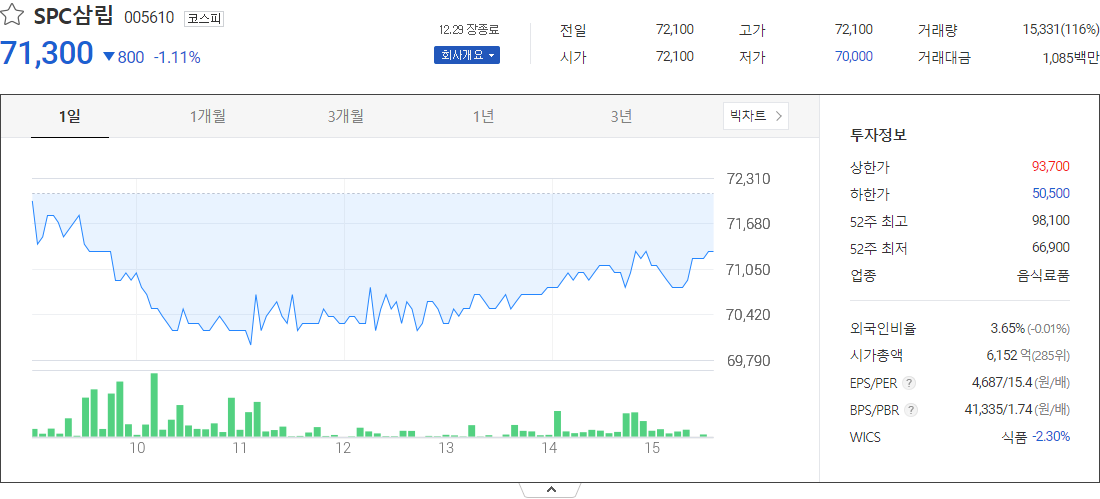Click the 거래량 value 15,331(116%)

tap(1061, 29)
